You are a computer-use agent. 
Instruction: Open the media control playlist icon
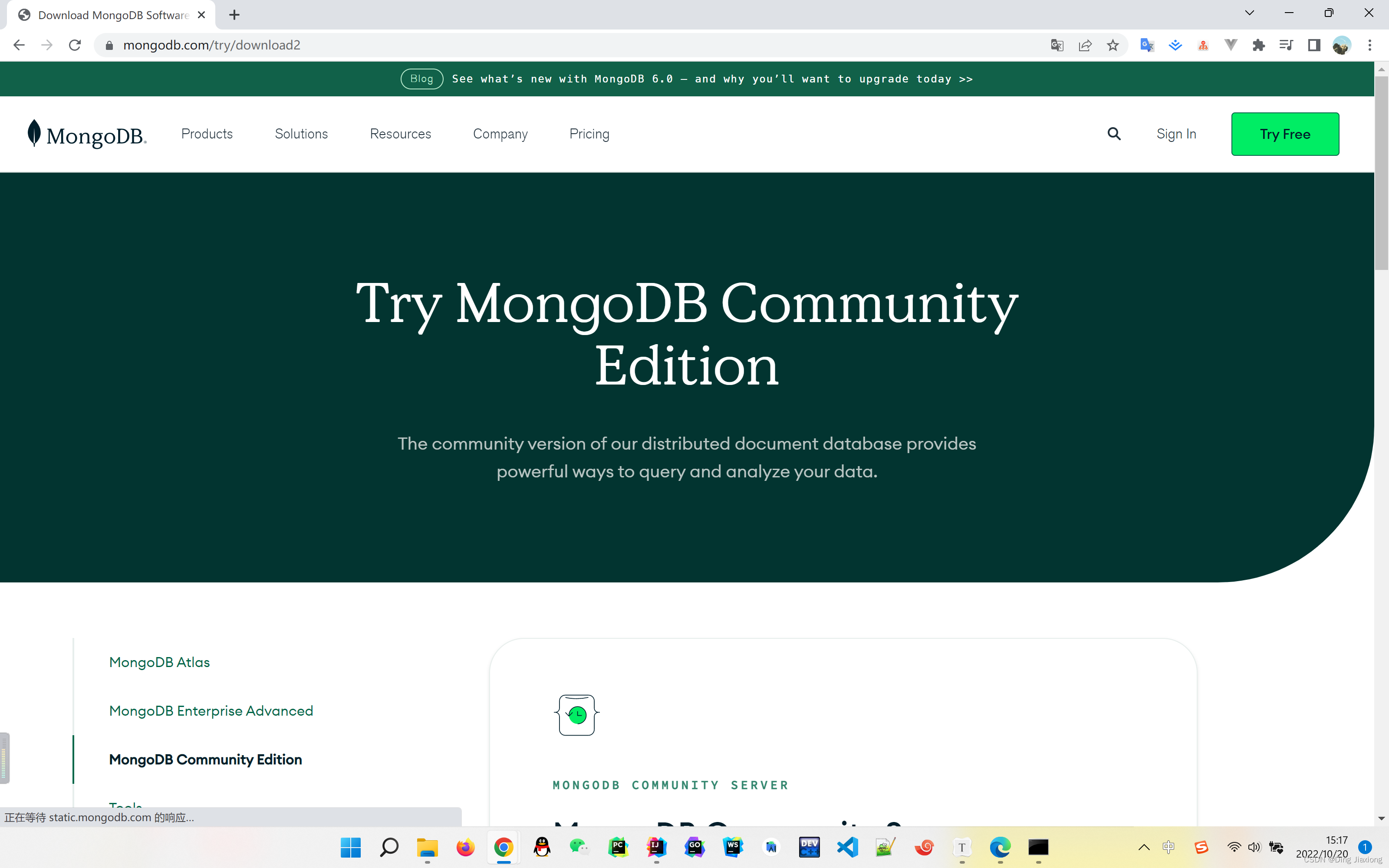click(x=1286, y=45)
